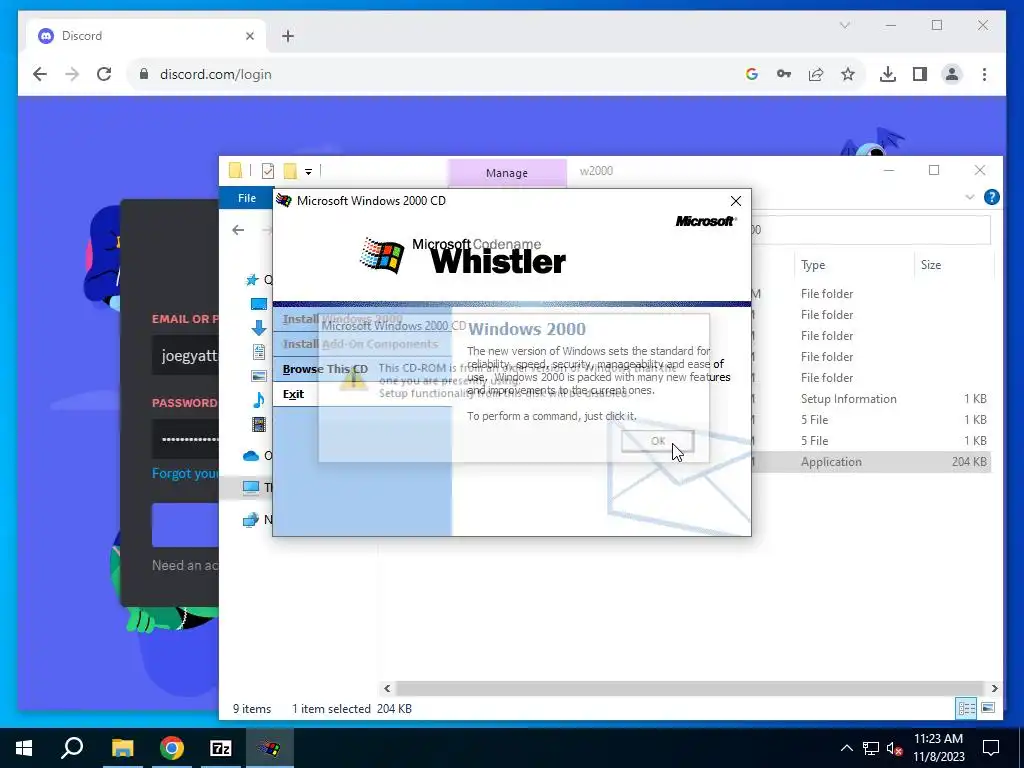The height and width of the screenshot is (768, 1024).
Task: Open OneDrive cloud icon in Explorer sidebar
Action: 251,456
